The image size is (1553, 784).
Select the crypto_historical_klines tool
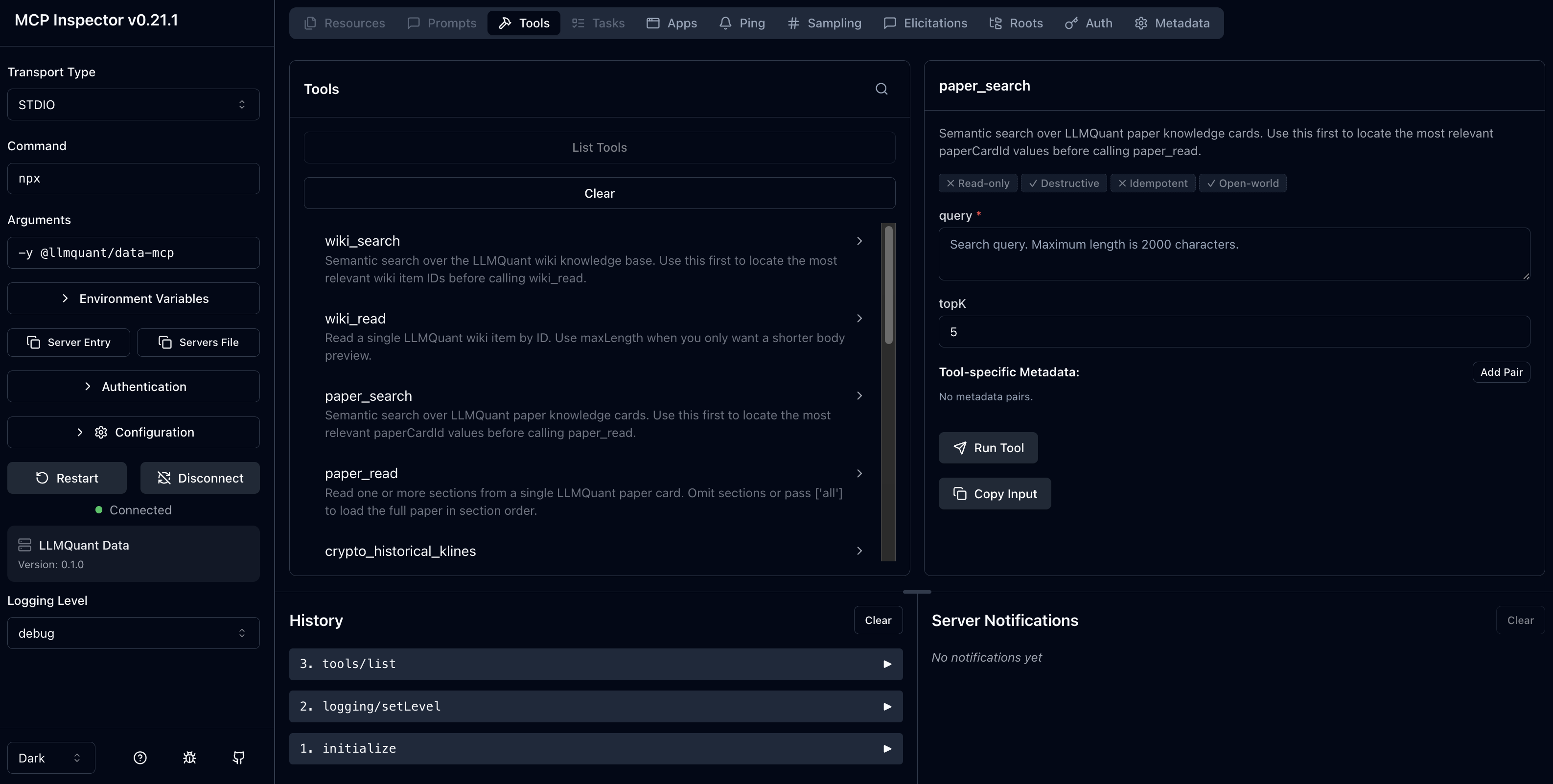pos(592,551)
